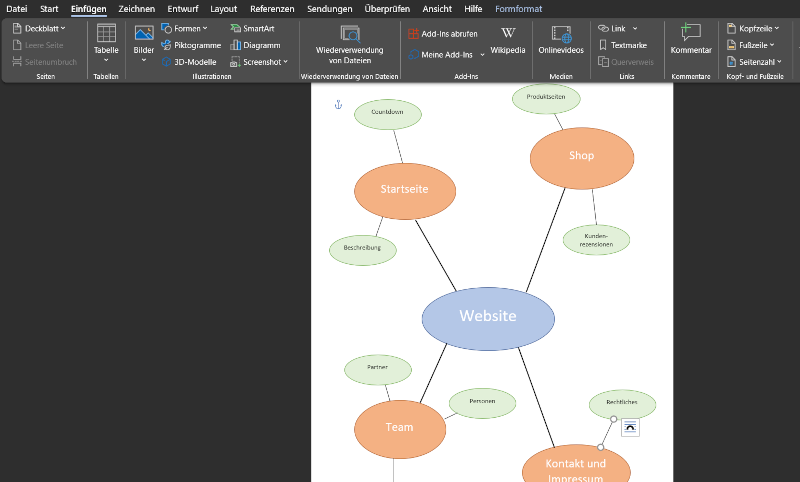800x482 pixels.
Task: Click Add-Ins abrufen button
Action: point(443,34)
